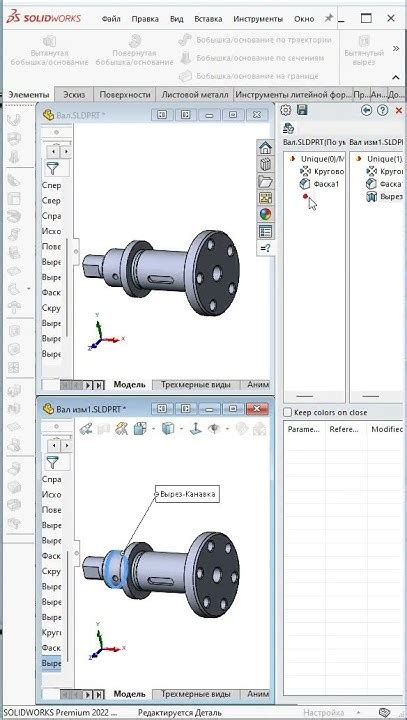Click the Вытянутый вырез ribbon command
The width and height of the screenshot is (407, 720).
[364, 50]
